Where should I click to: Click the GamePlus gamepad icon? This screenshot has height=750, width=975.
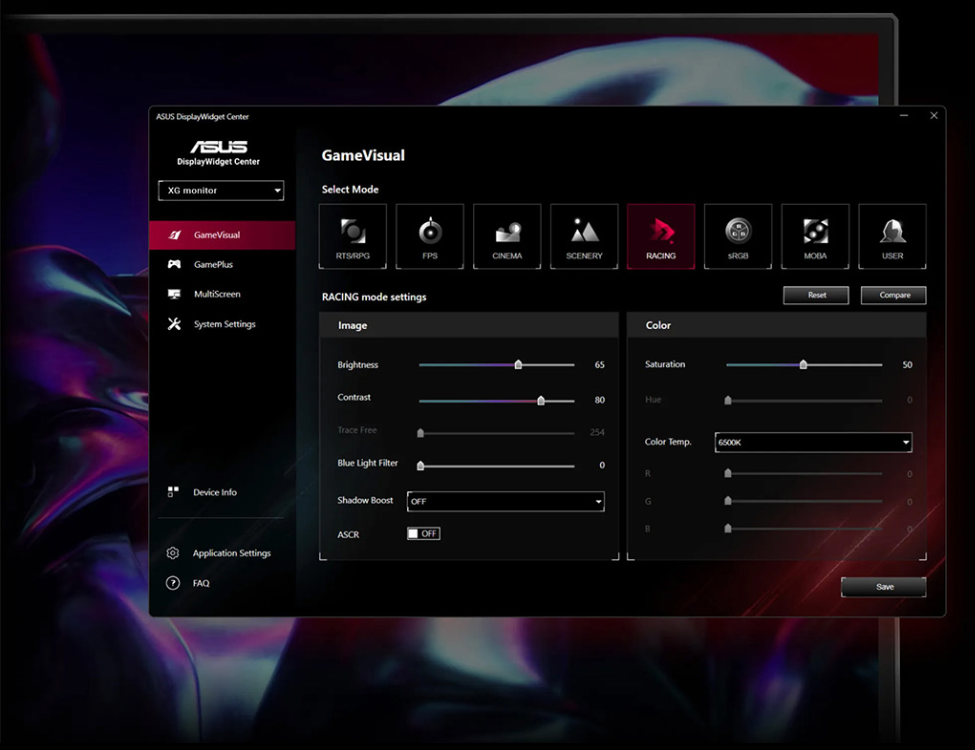pyautogui.click(x=174, y=264)
